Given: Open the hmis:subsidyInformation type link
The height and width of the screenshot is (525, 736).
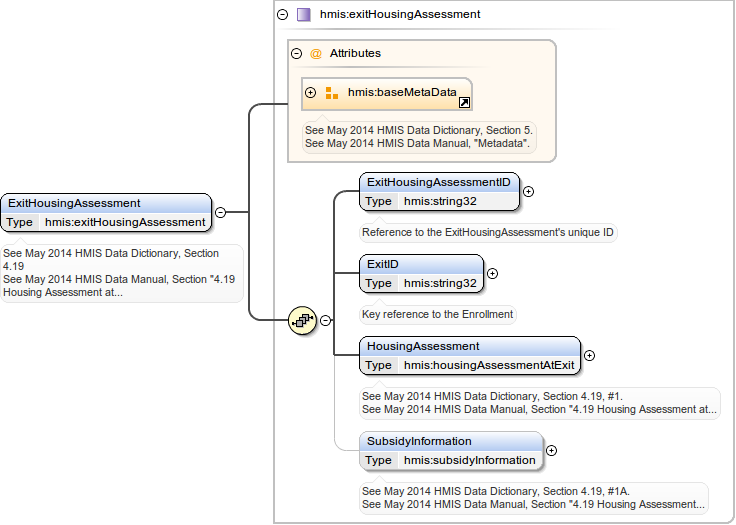Looking at the screenshot, I should click(469, 460).
